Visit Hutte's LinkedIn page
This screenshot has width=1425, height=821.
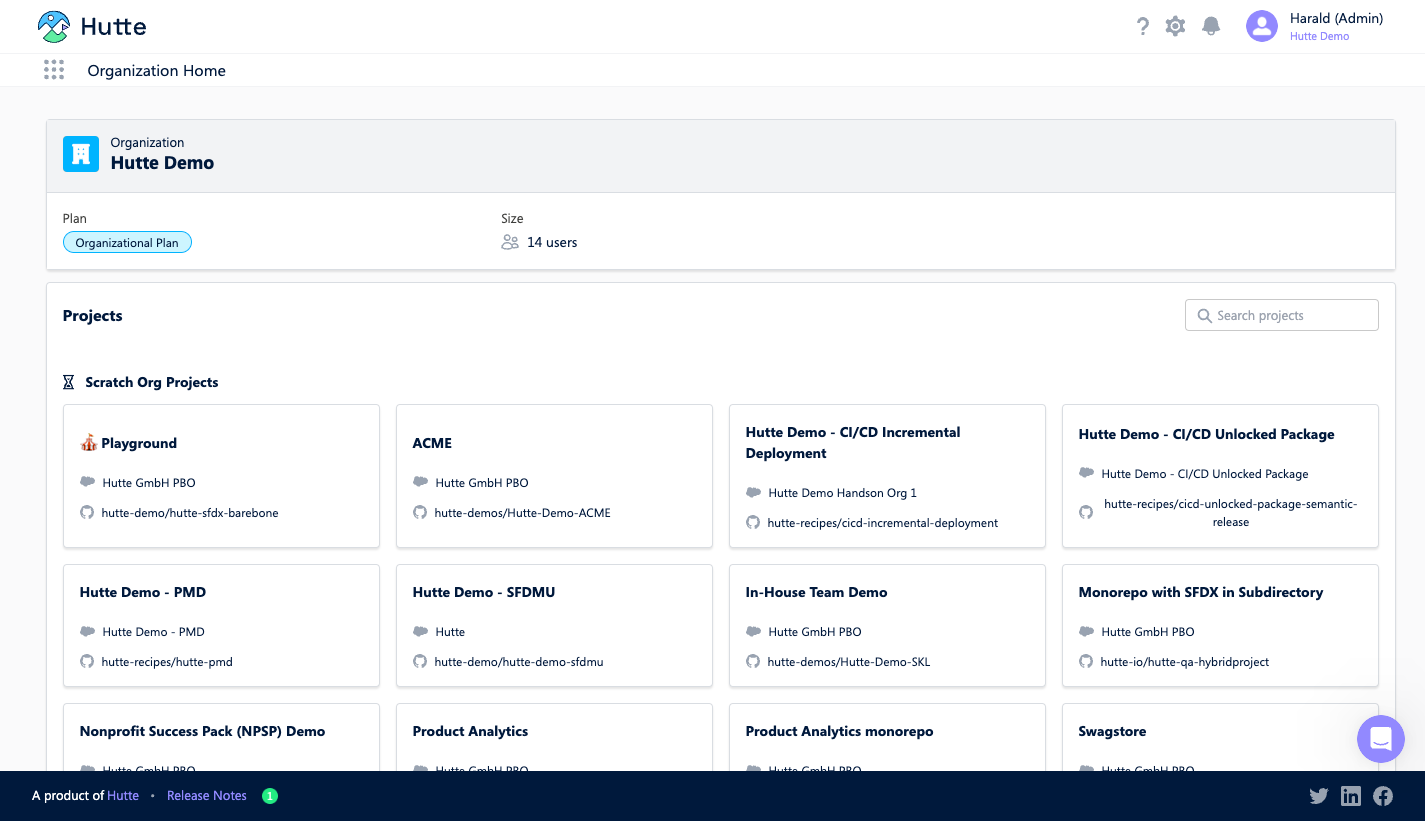tap(1351, 796)
